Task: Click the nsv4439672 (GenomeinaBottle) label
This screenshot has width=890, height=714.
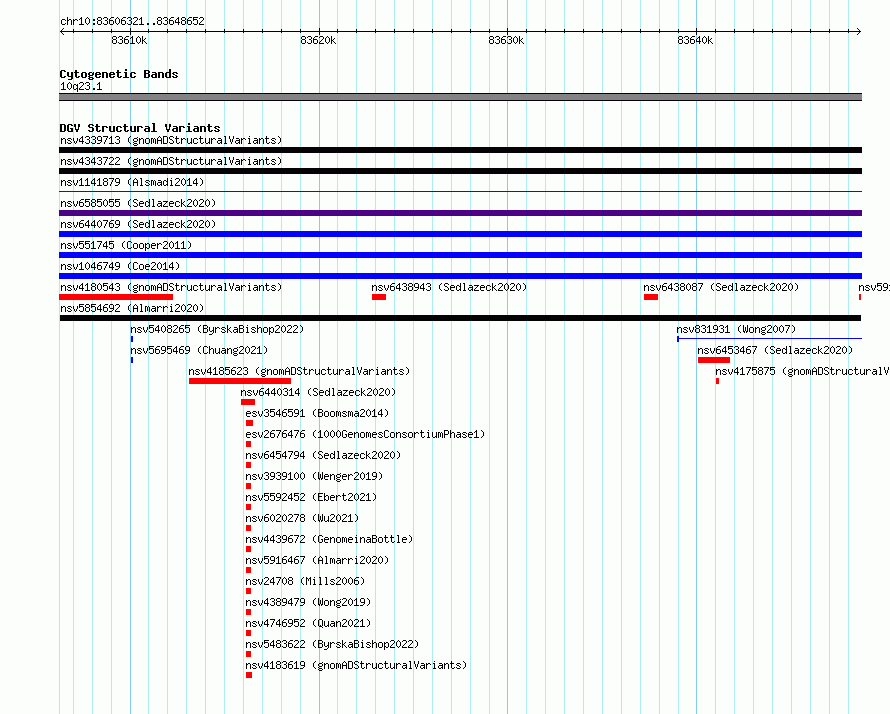Action: (329, 539)
